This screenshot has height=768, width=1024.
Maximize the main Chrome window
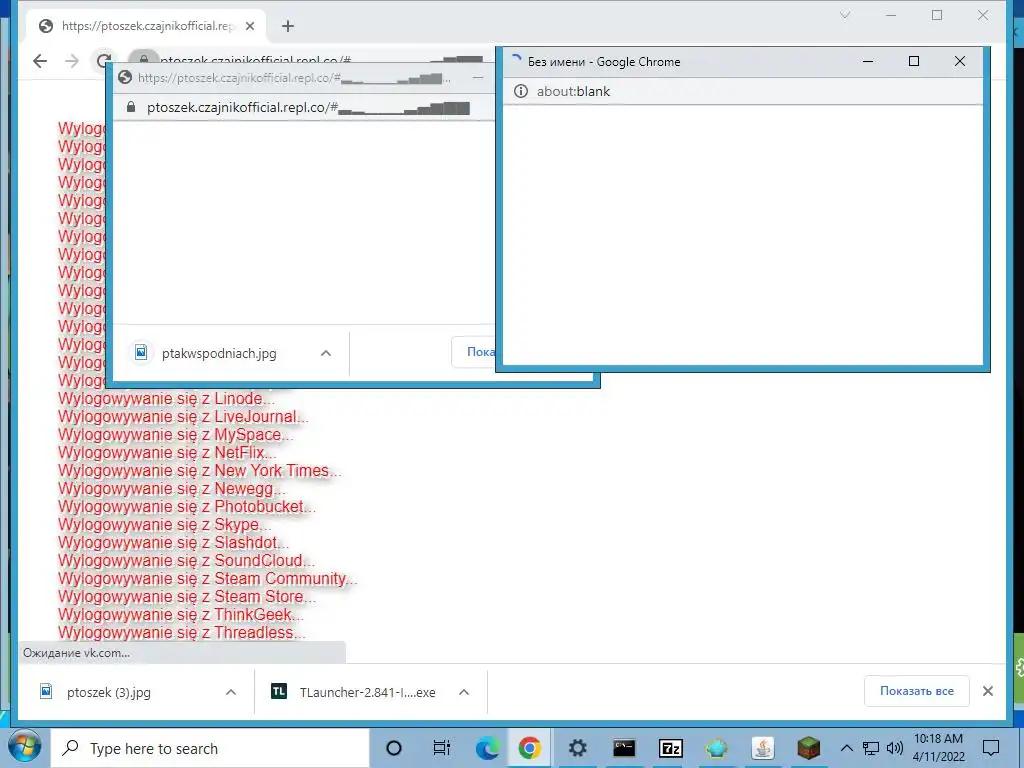tap(937, 15)
